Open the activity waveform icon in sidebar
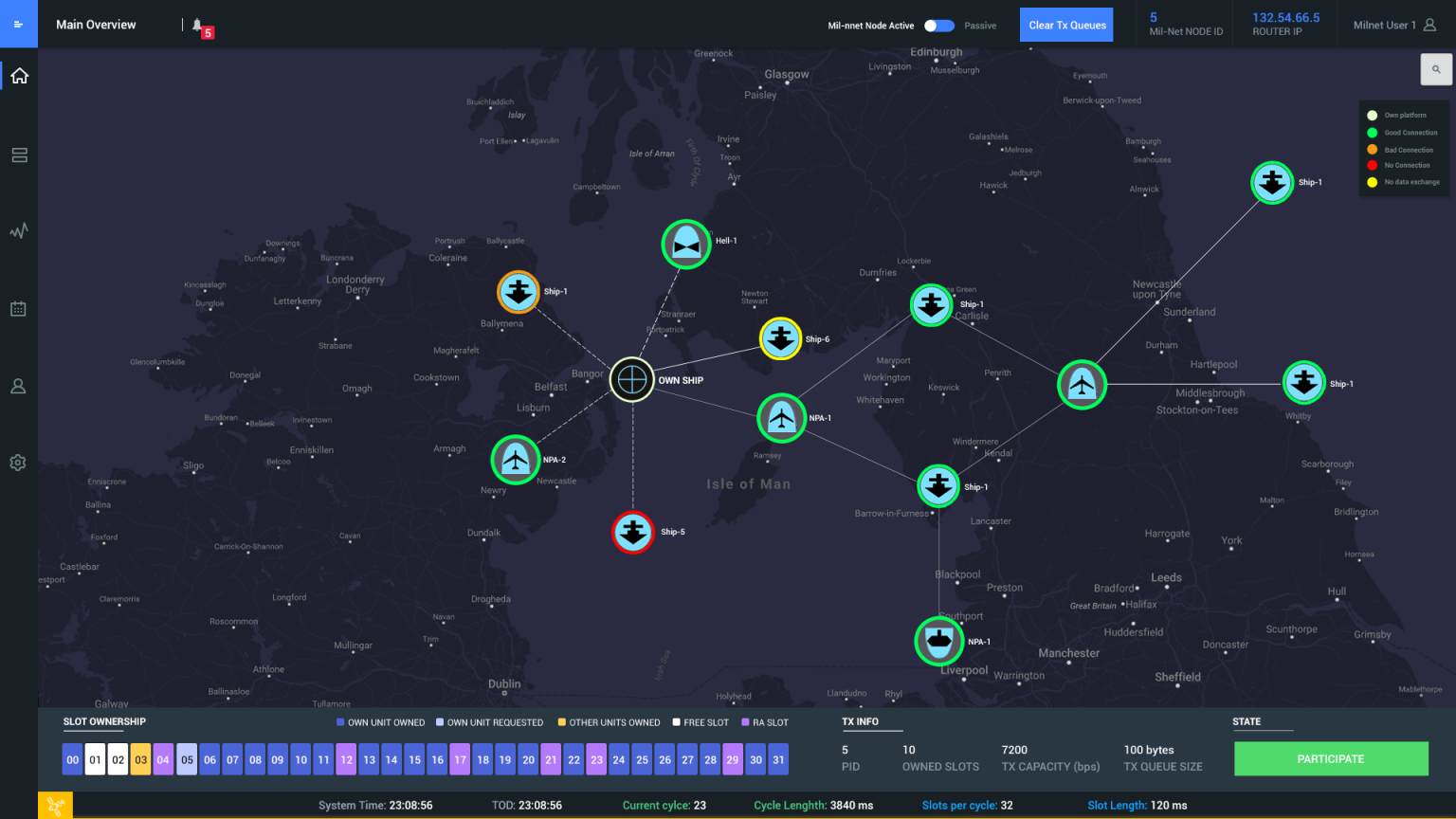The image size is (1456, 819). coord(19,231)
